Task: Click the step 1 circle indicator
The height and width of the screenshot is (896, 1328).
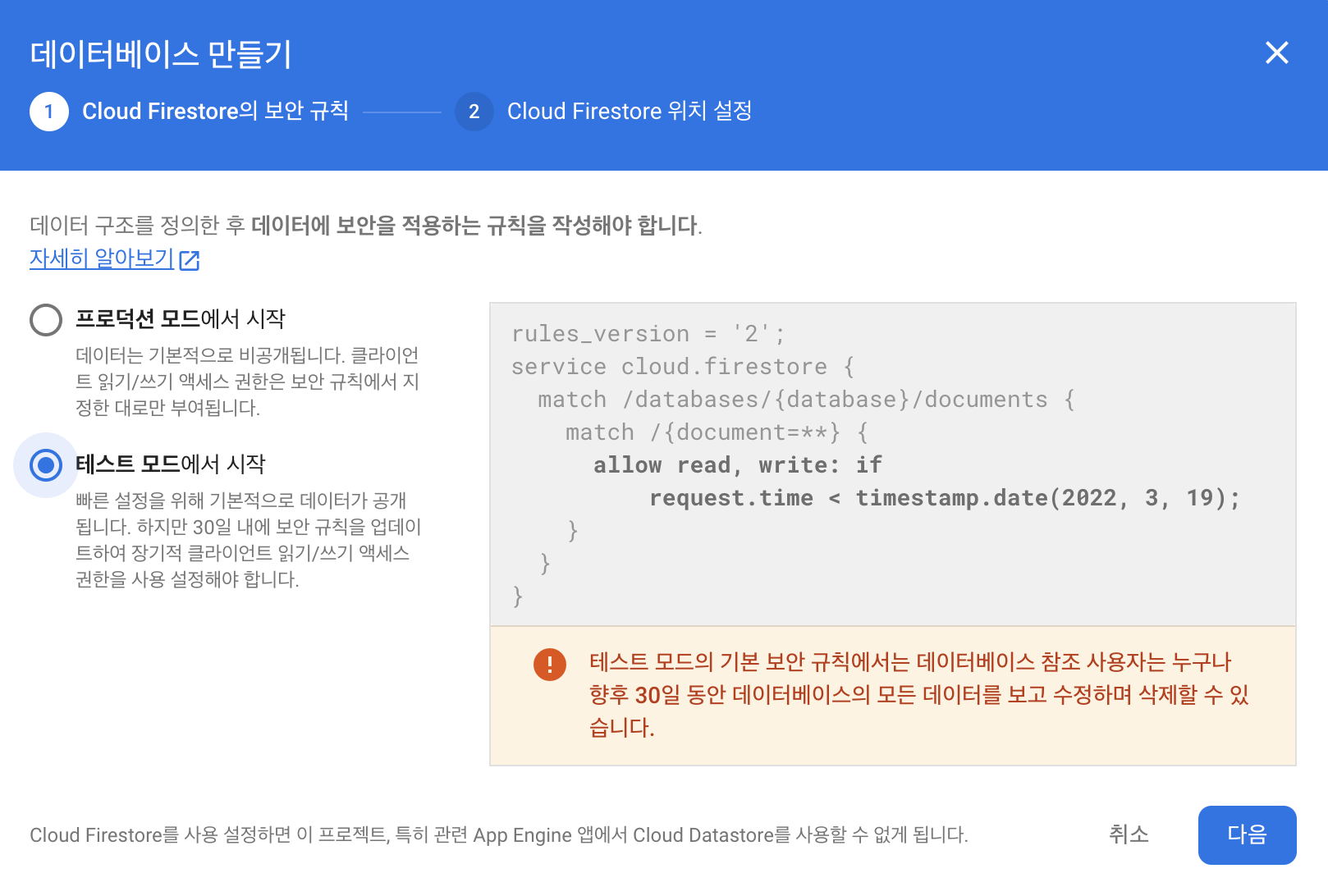Action: pyautogui.click(x=49, y=112)
